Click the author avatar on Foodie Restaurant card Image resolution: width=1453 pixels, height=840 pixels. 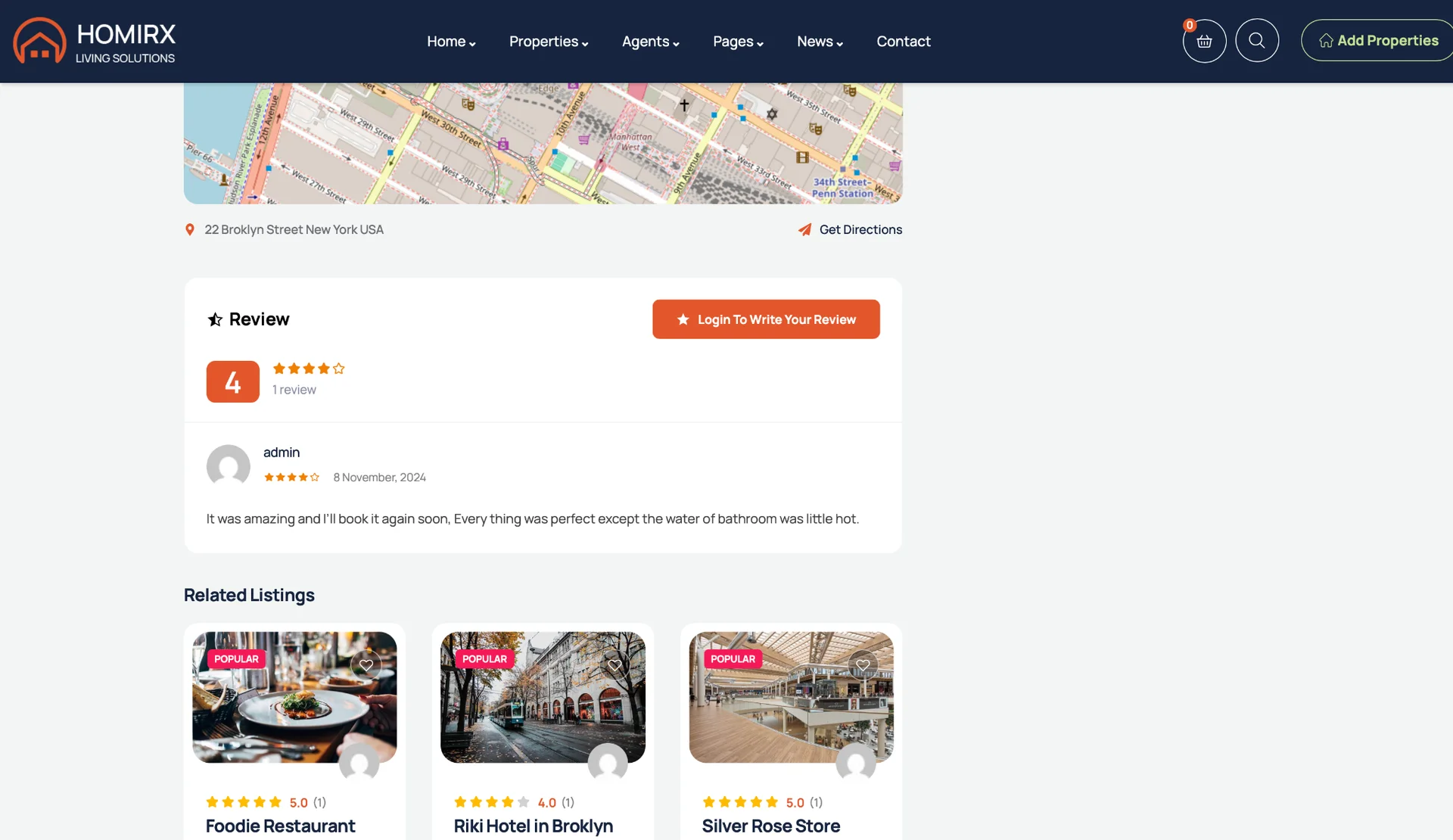359,763
